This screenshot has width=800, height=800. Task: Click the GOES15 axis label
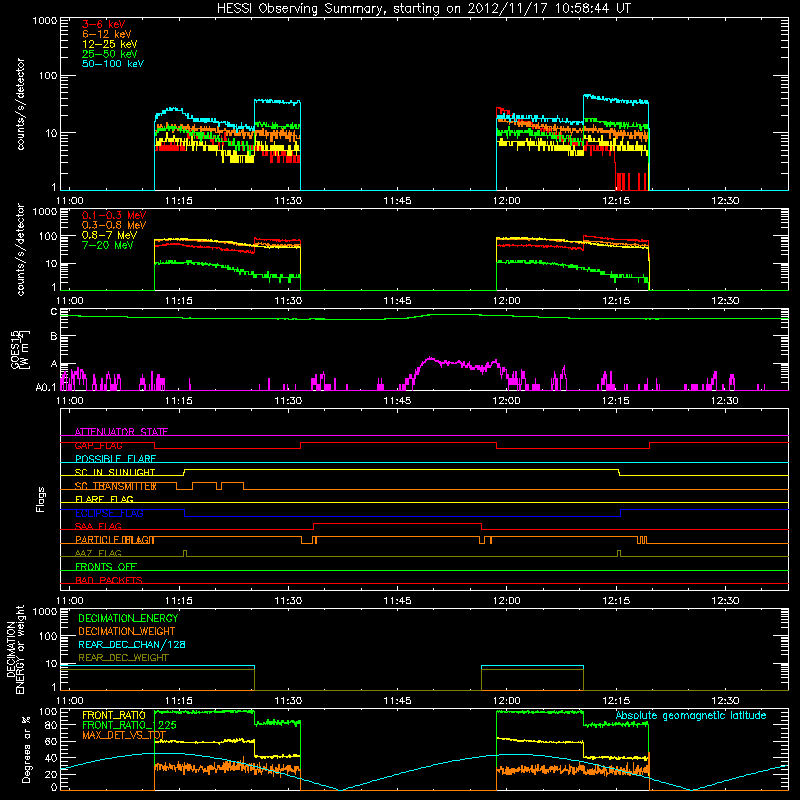[20, 350]
